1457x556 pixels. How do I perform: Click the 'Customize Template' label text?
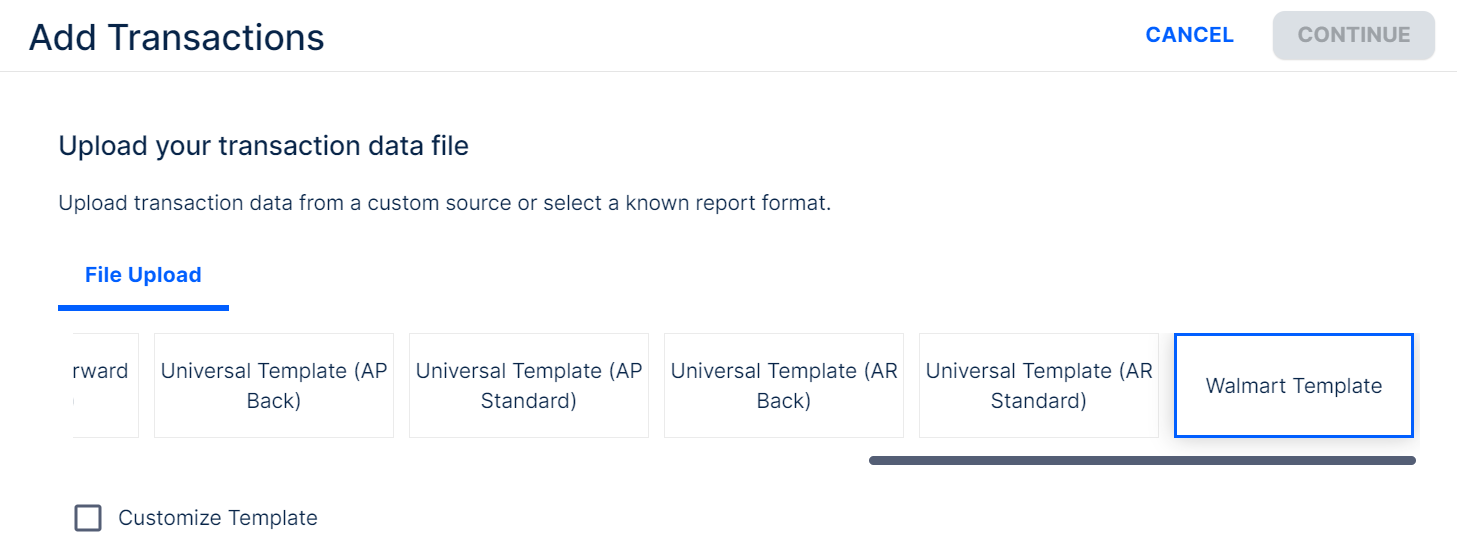click(217, 518)
